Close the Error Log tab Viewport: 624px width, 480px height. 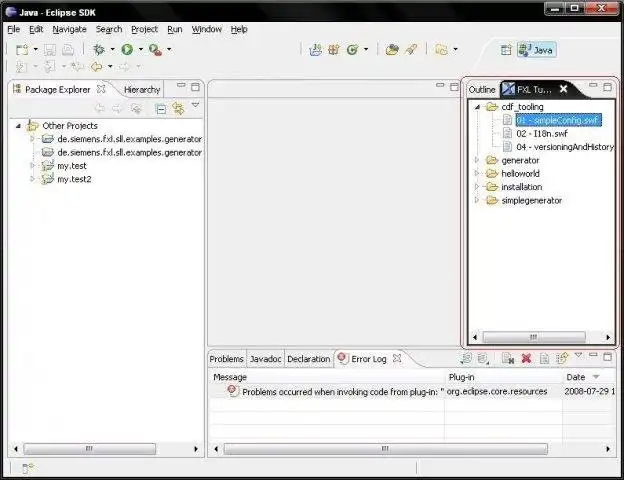[x=397, y=358]
